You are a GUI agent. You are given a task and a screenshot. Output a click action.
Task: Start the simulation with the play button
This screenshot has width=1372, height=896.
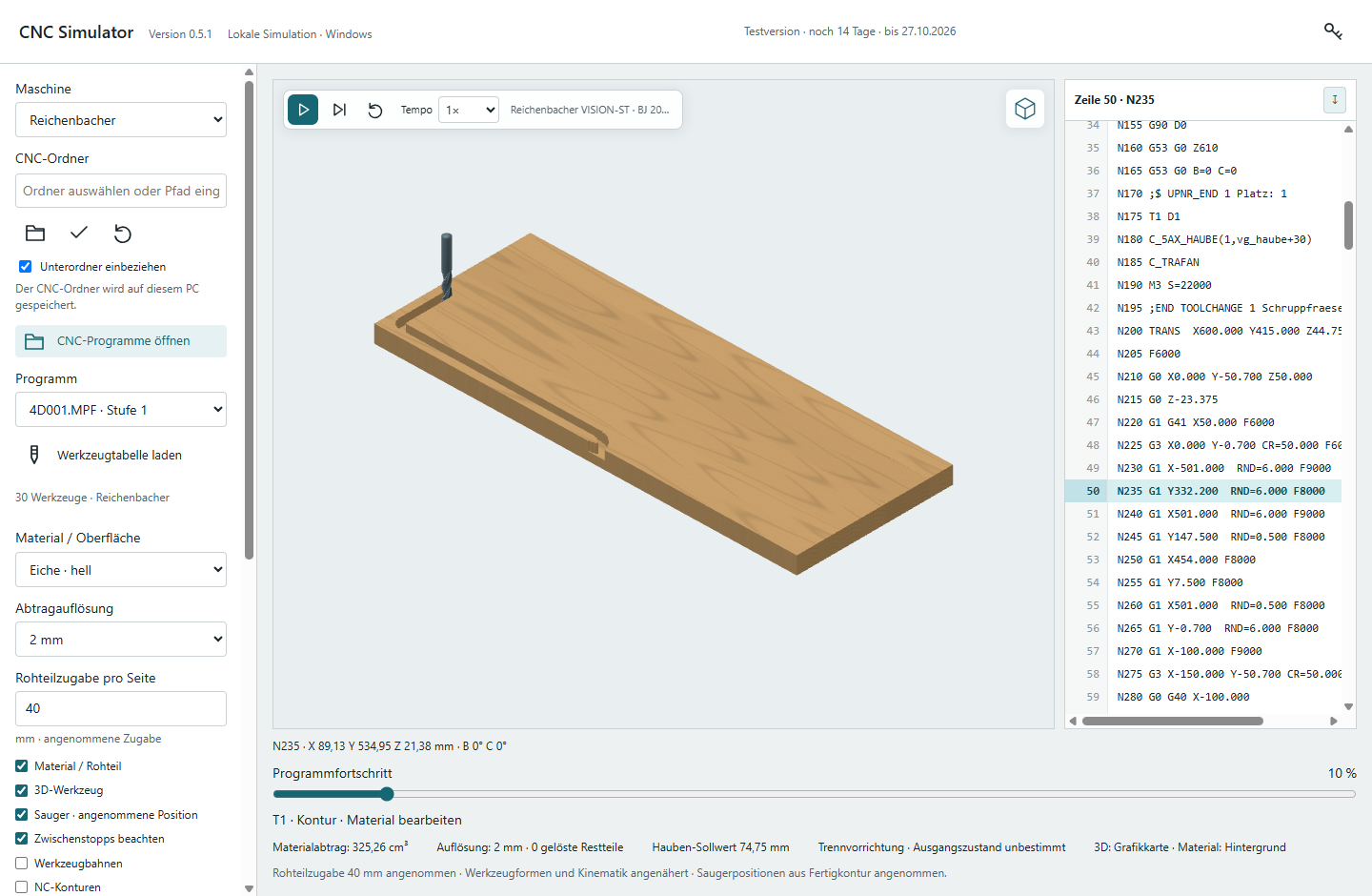click(x=303, y=110)
